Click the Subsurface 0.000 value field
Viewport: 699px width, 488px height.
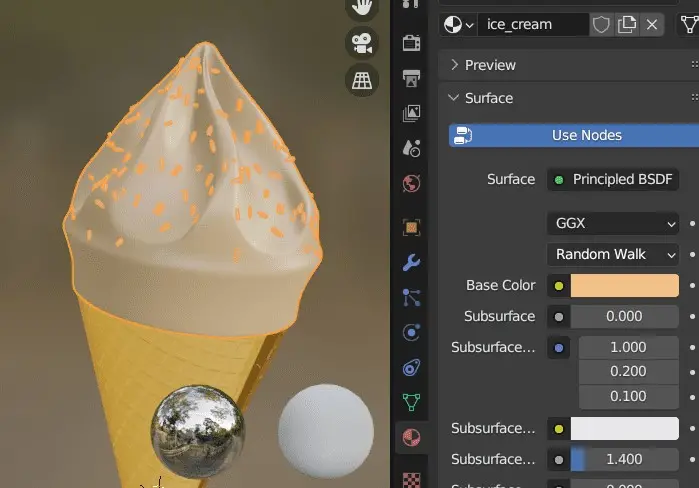[625, 317]
